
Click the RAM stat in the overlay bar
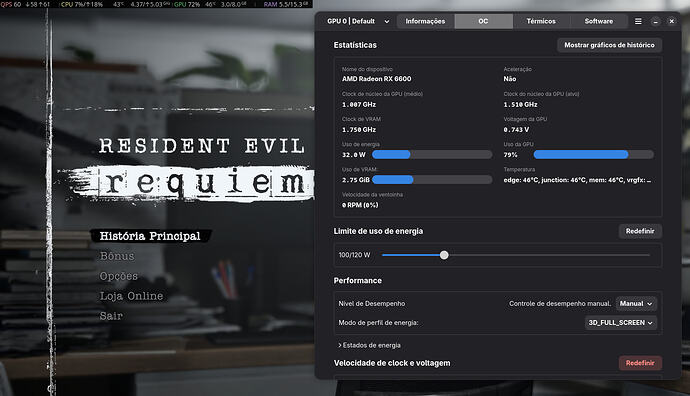point(286,4)
